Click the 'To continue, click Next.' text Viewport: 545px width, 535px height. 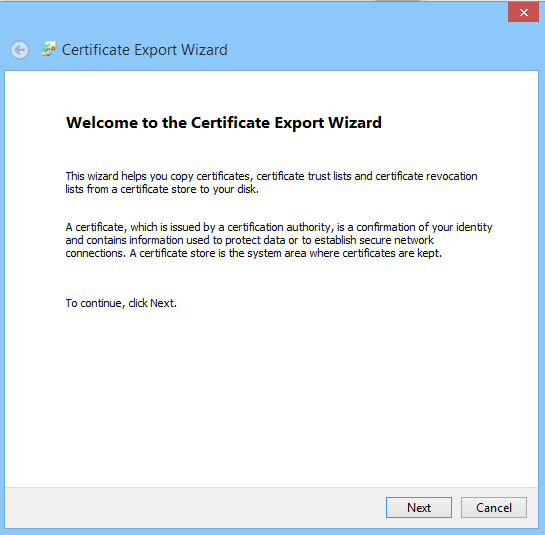(121, 303)
